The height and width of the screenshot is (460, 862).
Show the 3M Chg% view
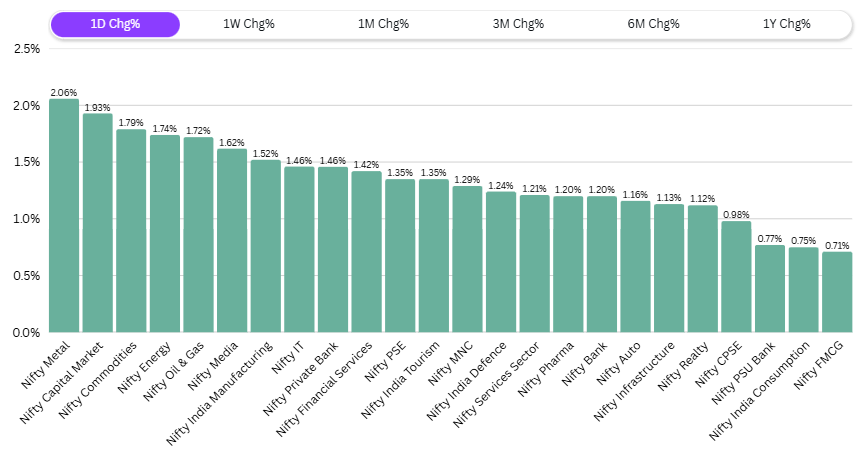[x=518, y=24]
